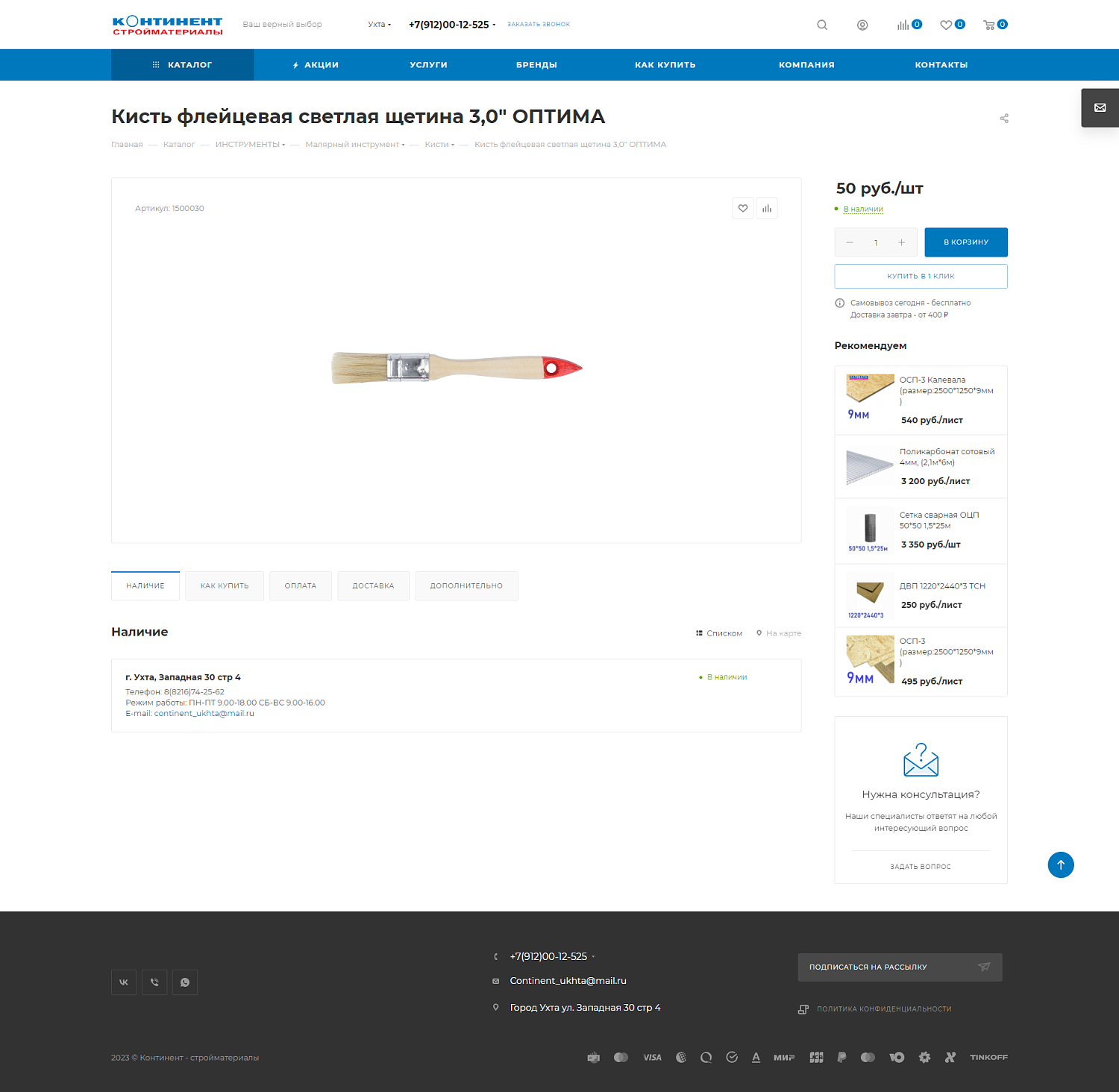Open the search magnifier icon in header
The height and width of the screenshot is (1092, 1119).
click(822, 25)
